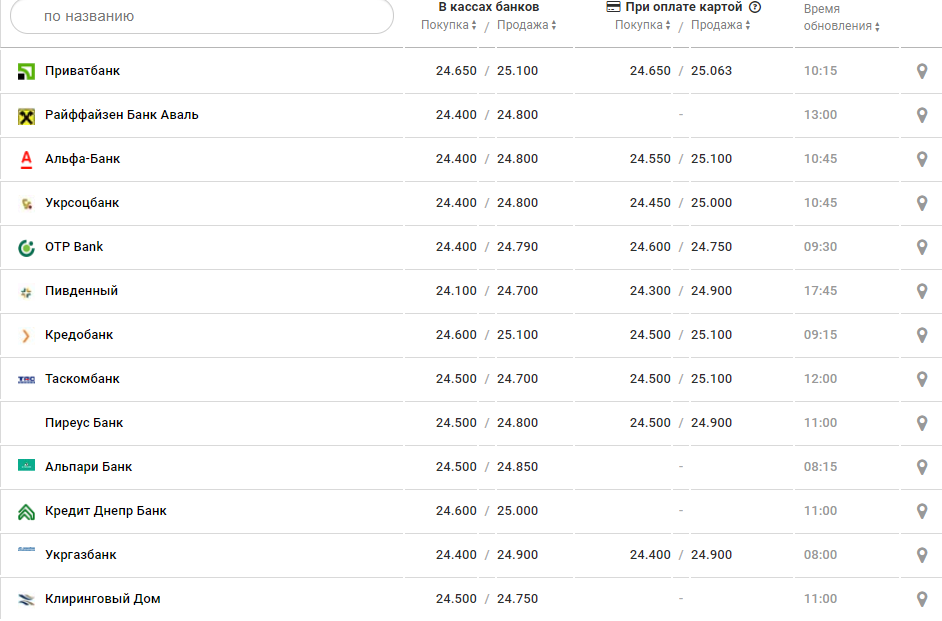This screenshot has height=621, width=942.
Task: Select the Пиреус Банк row name
Action: (x=84, y=423)
